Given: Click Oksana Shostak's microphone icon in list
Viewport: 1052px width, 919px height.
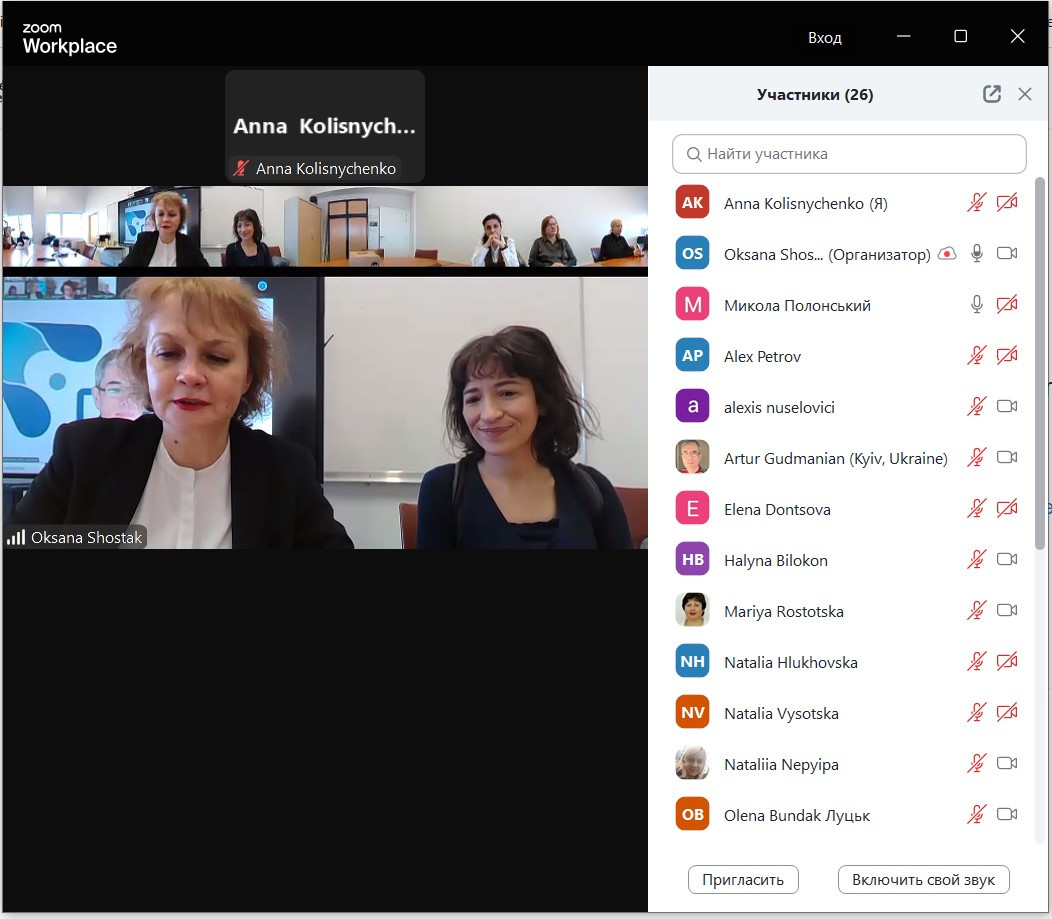Looking at the screenshot, I should [977, 254].
